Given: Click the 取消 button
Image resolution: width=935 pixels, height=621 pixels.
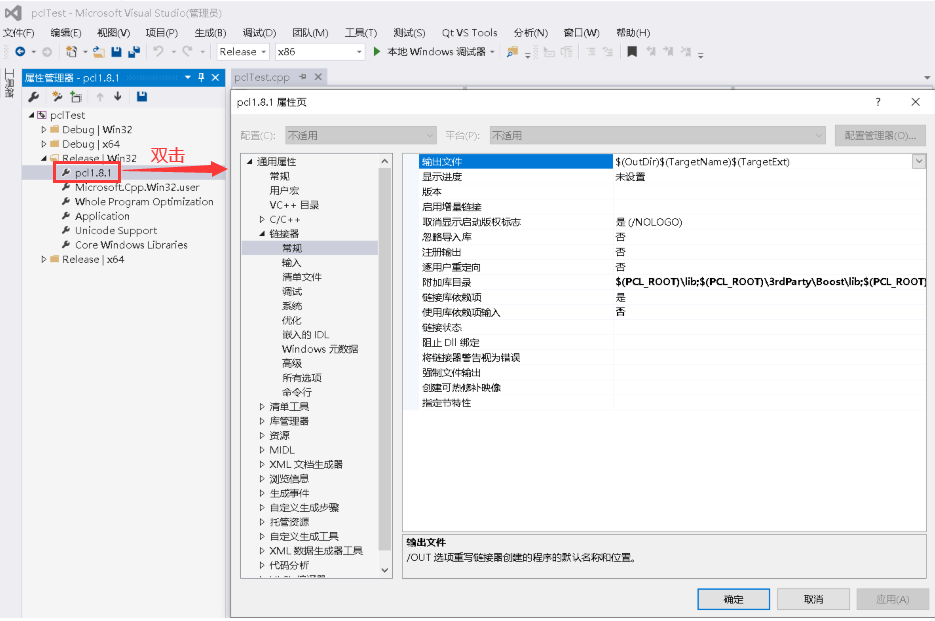Looking at the screenshot, I should [x=813, y=599].
